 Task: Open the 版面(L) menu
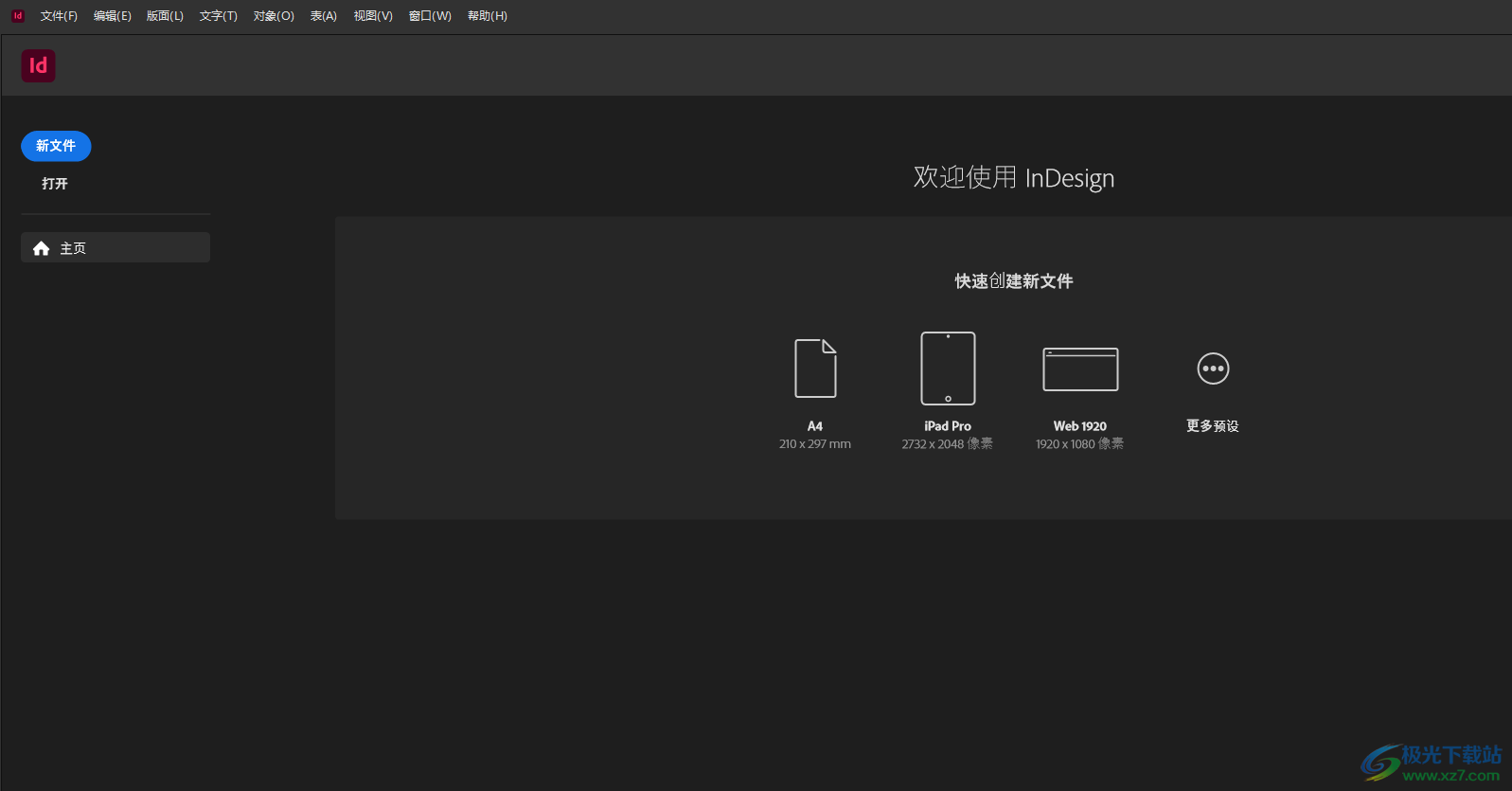tap(165, 16)
